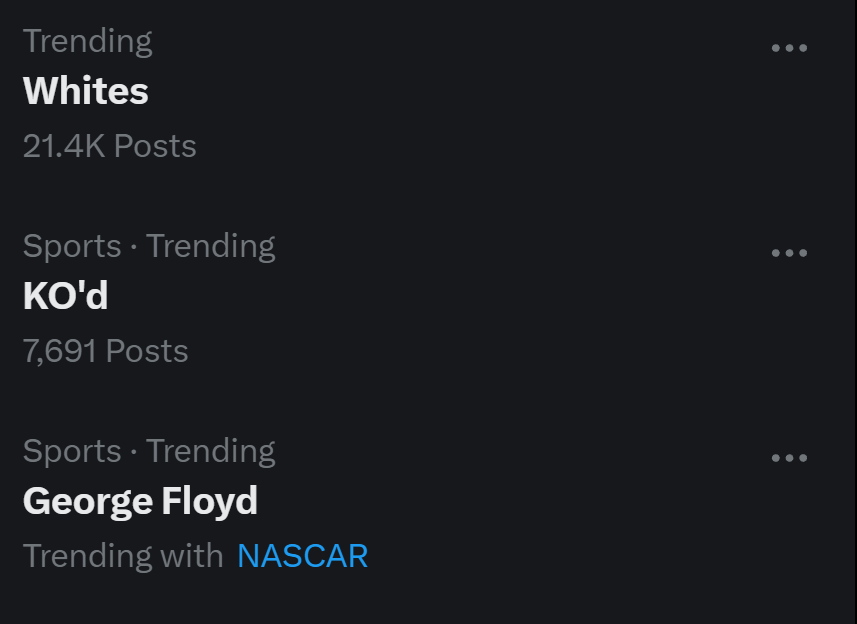Click the gray Trending with text
Image resolution: width=857 pixels, height=624 pixels.
123,556
